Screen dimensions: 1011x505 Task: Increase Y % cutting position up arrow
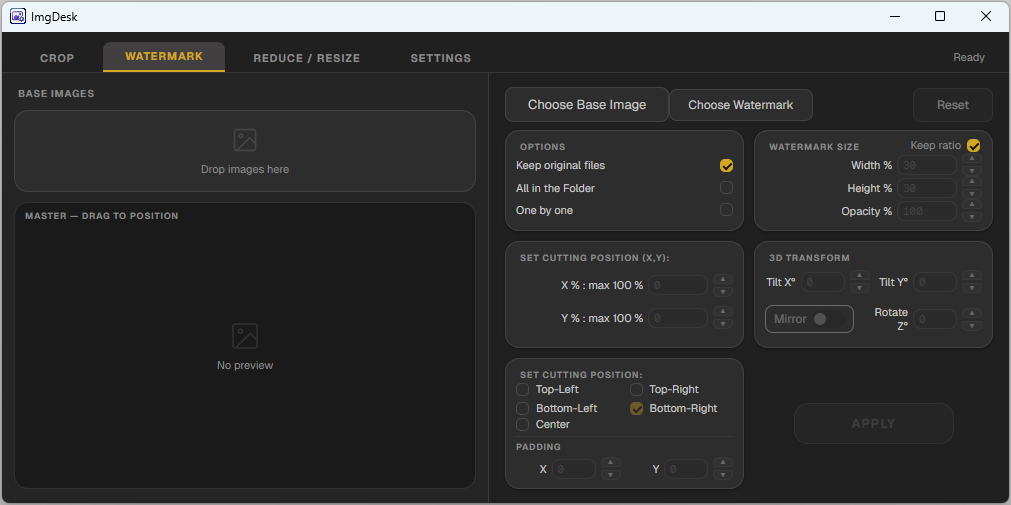pyautogui.click(x=723, y=312)
